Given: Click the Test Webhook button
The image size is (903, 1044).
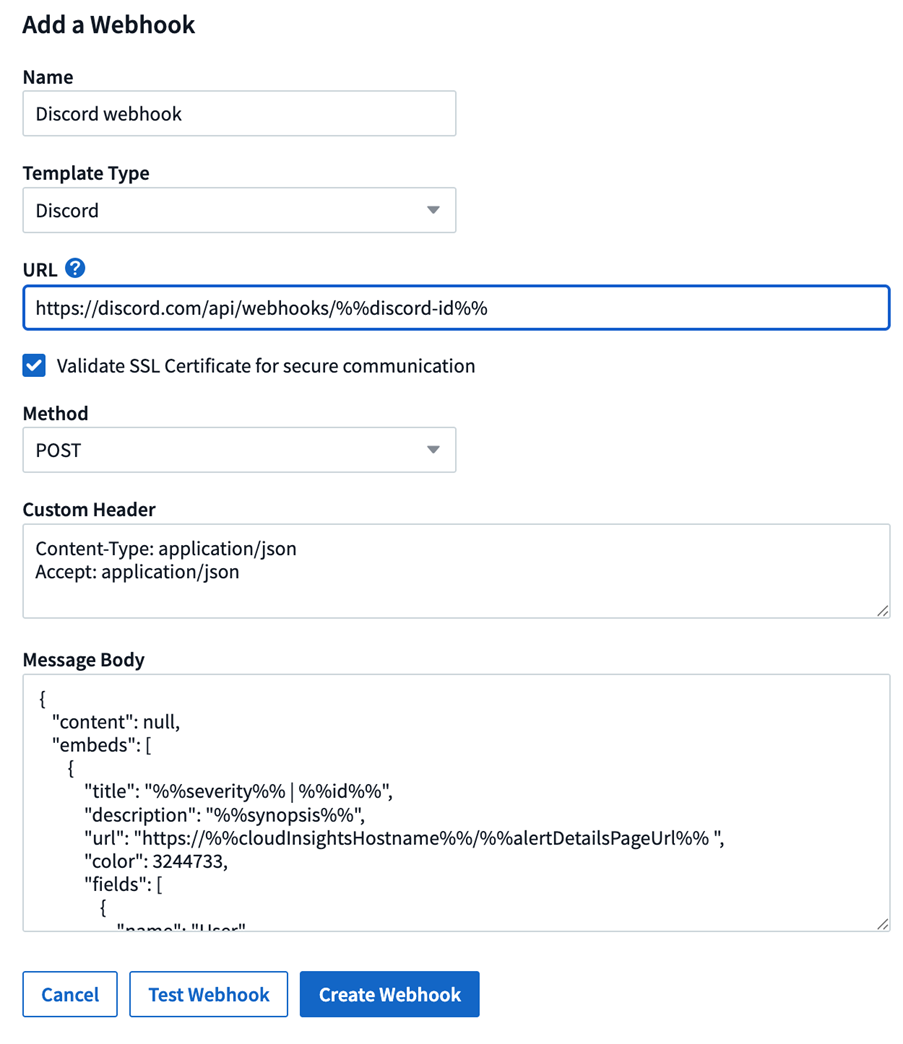Looking at the screenshot, I should [x=209, y=995].
